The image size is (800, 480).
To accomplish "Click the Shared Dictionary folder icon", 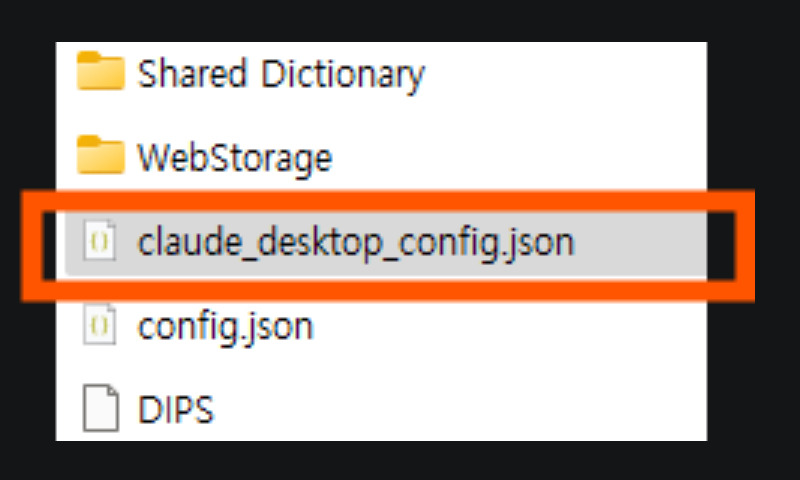I will [100, 73].
